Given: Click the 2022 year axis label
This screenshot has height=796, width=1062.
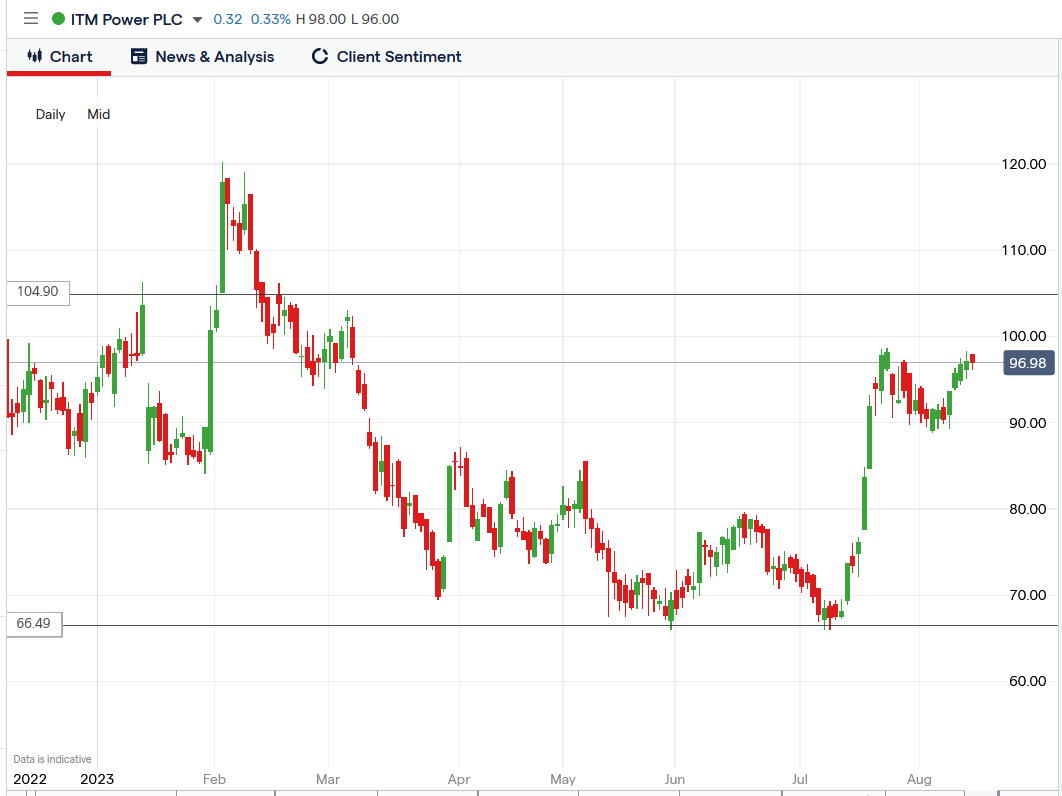Looking at the screenshot, I should (30, 779).
